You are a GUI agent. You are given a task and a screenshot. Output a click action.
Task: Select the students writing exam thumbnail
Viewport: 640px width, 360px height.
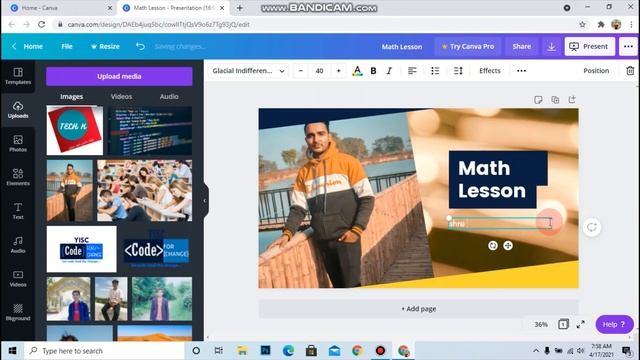tap(144, 191)
